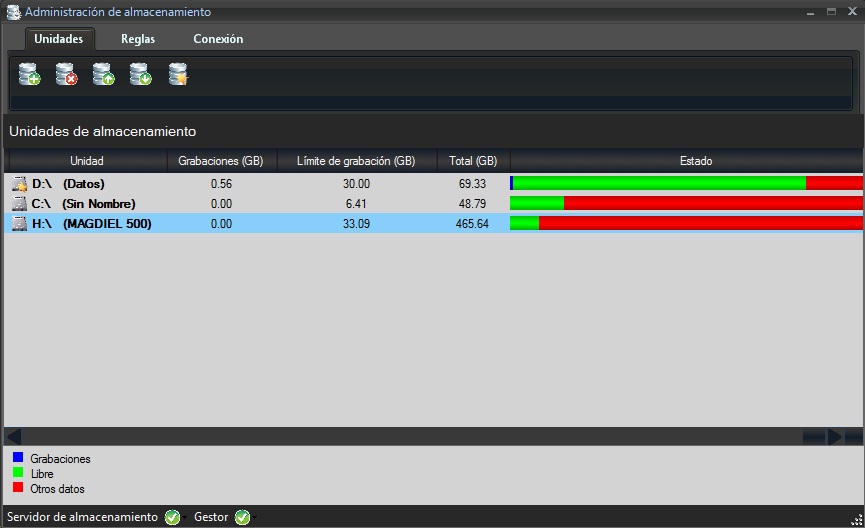Click the drive icon beside D:\ (Datos)

click(19, 184)
